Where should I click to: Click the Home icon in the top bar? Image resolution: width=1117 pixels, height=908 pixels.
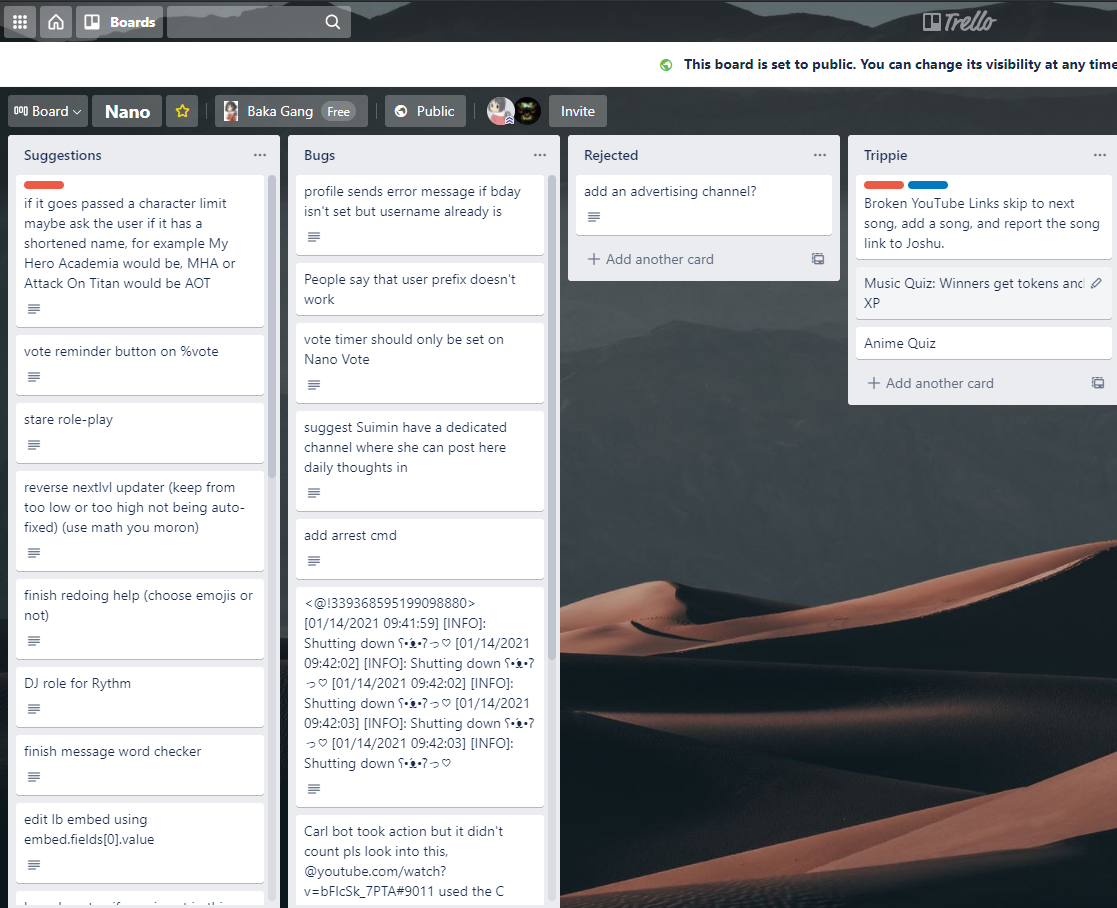(x=55, y=21)
